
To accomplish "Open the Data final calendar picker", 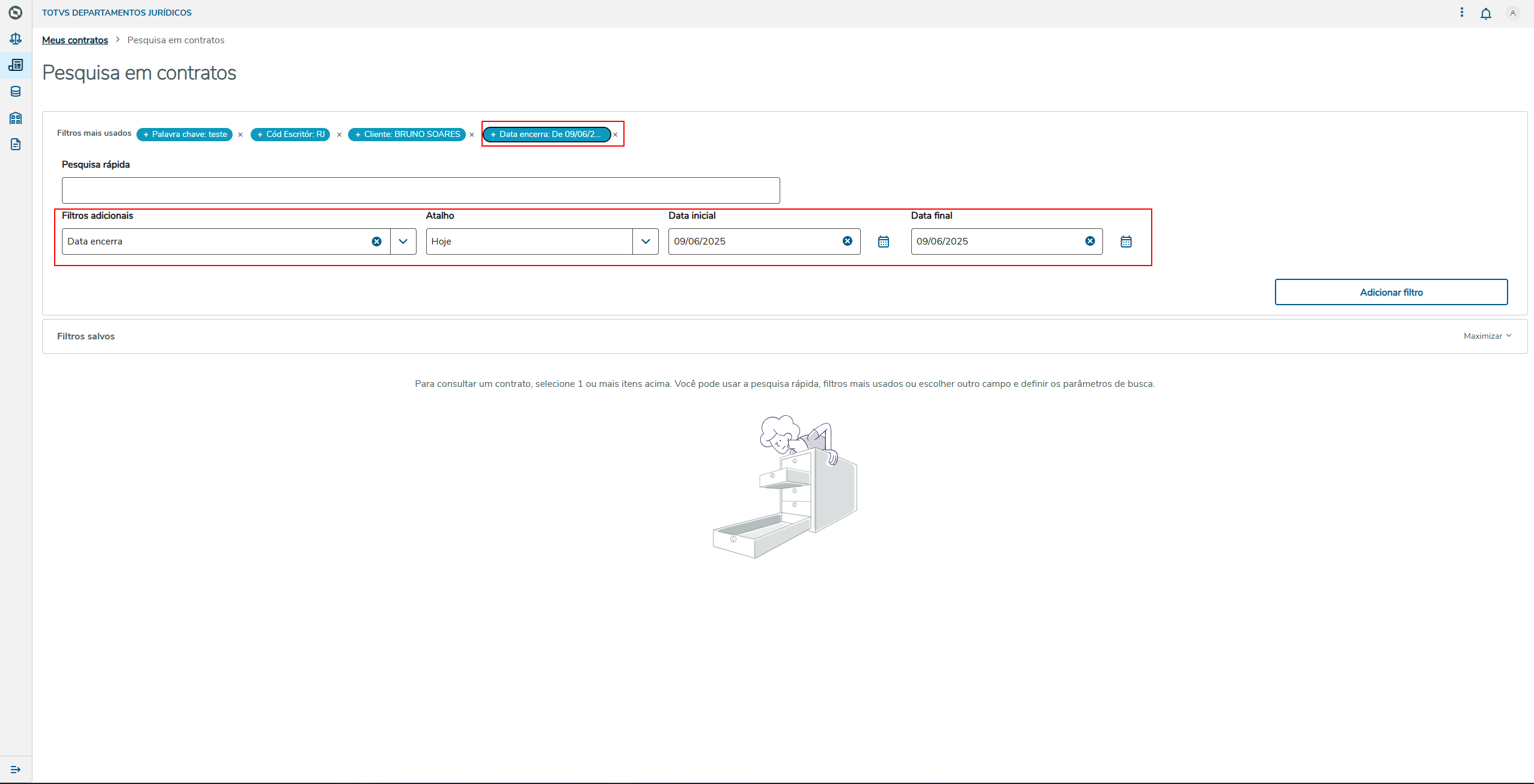I will (1126, 242).
